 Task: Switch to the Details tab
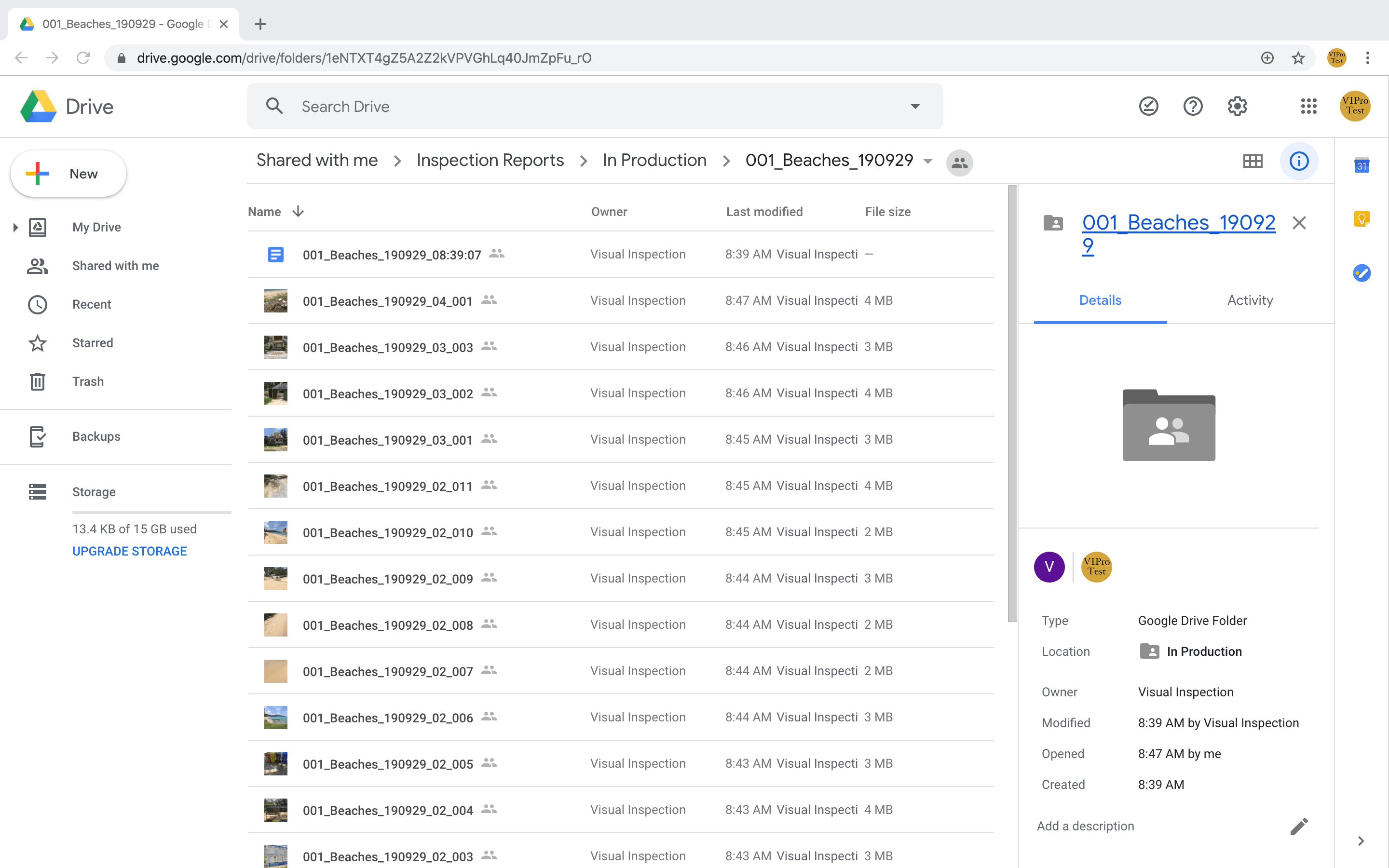pos(1100,300)
